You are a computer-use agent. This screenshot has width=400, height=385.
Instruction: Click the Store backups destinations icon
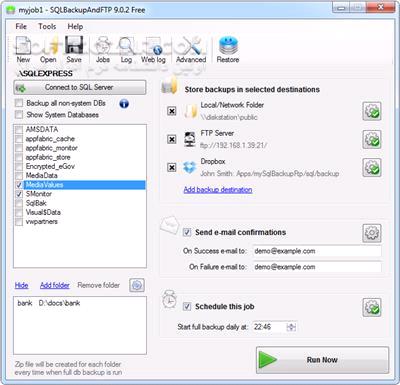(170, 85)
